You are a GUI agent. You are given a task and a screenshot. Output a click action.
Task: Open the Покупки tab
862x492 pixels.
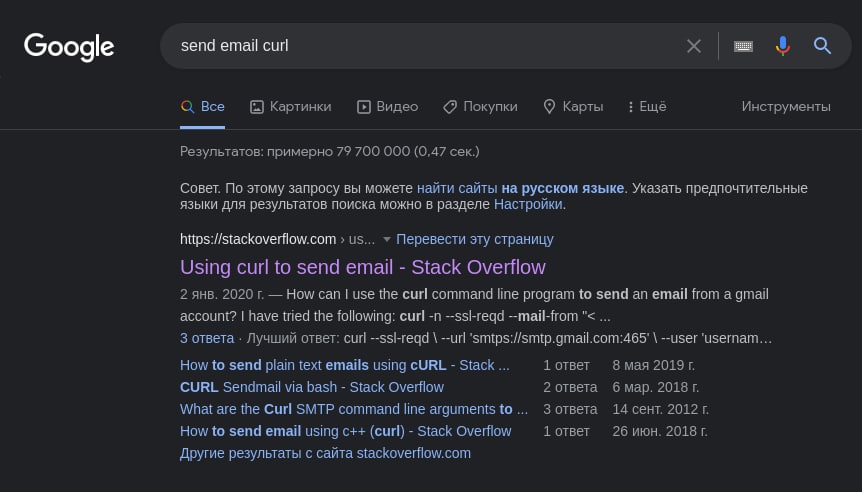pyautogui.click(x=480, y=107)
